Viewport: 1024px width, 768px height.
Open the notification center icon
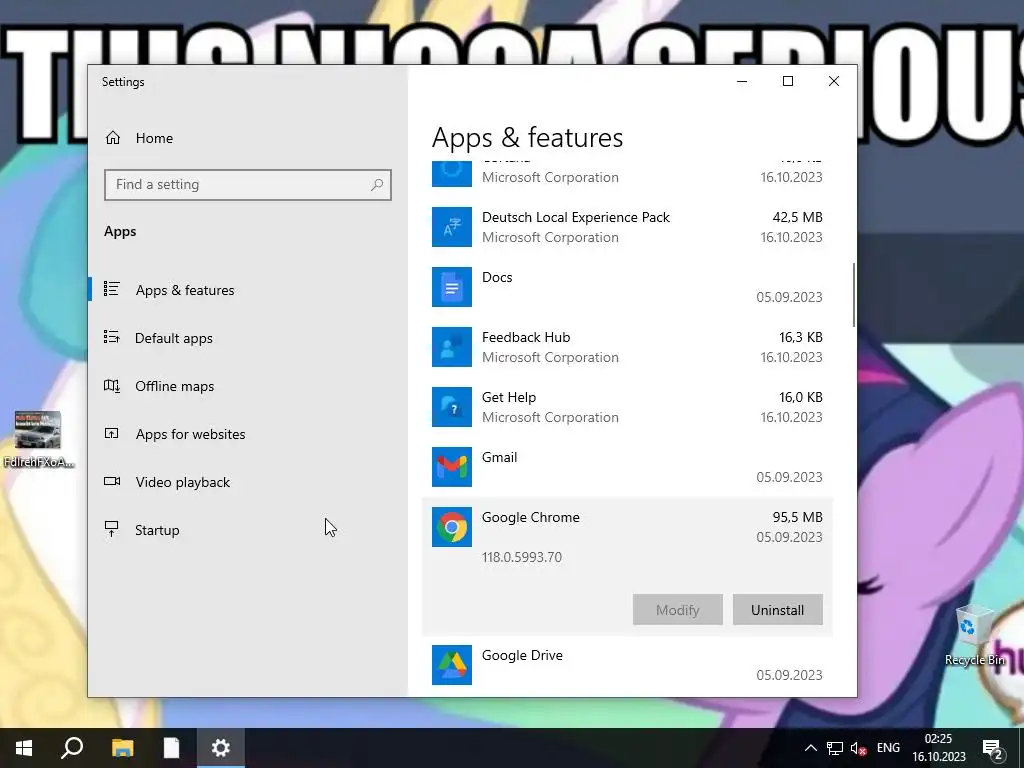(993, 748)
